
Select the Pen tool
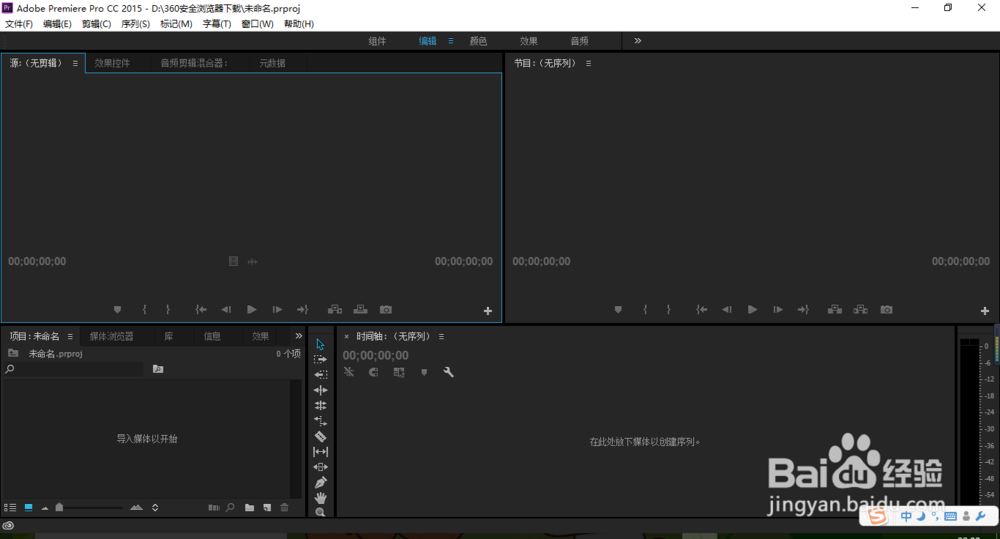click(320, 482)
